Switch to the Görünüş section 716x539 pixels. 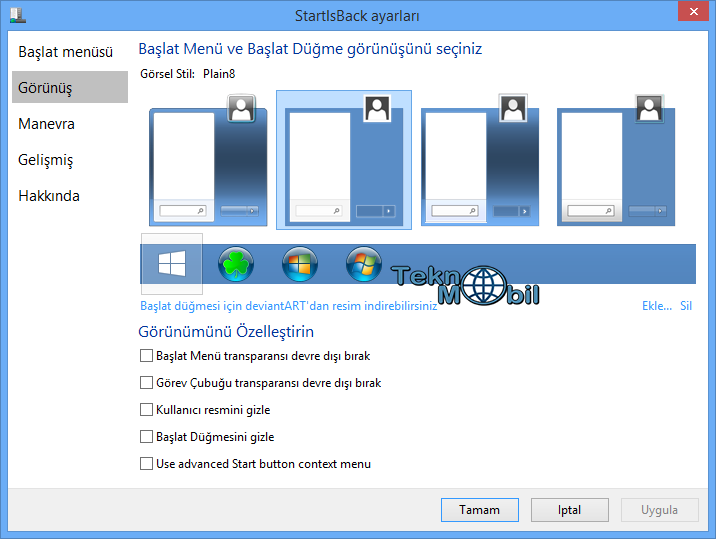coord(70,87)
